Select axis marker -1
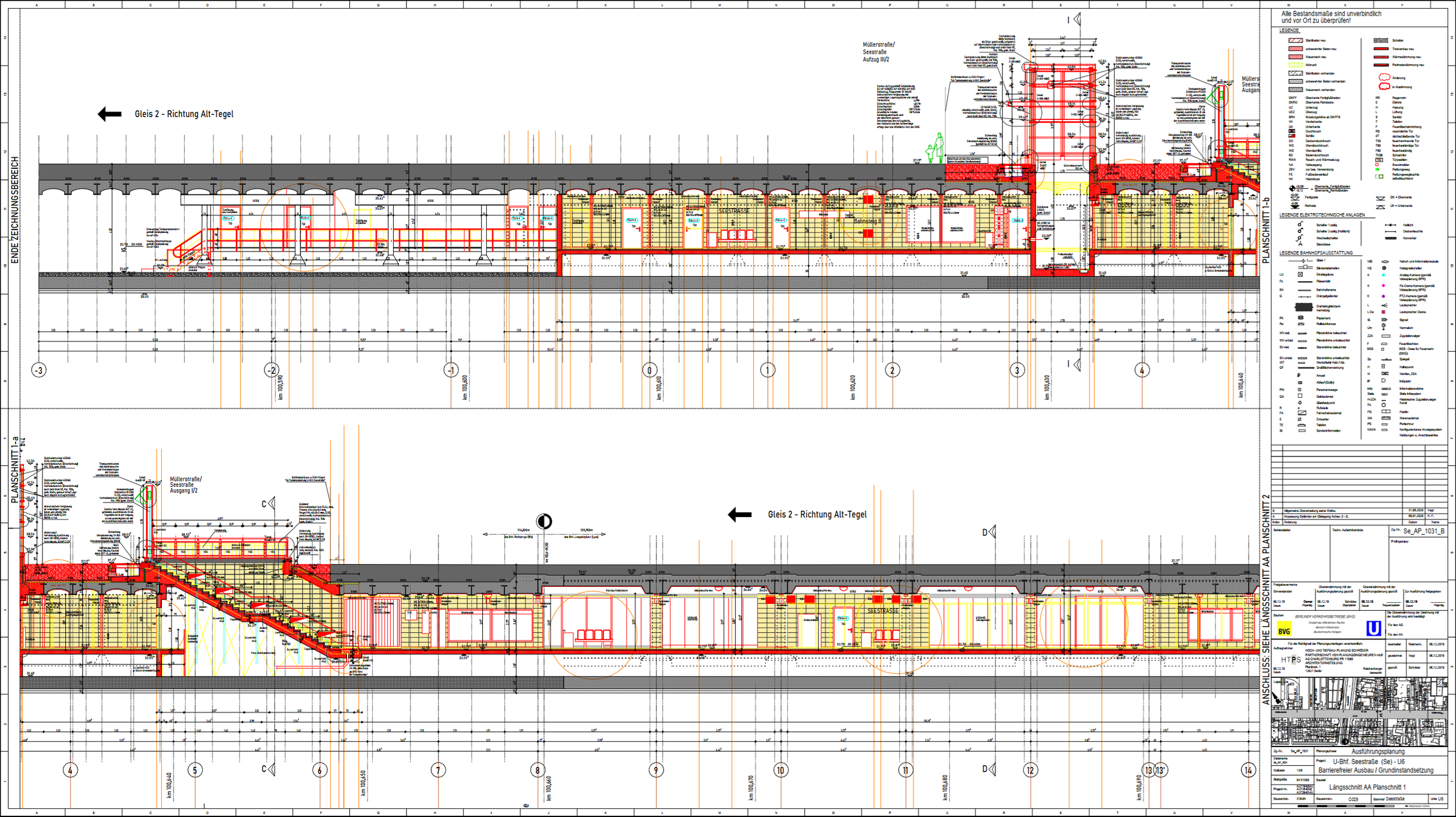1456x817 pixels. pos(451,370)
